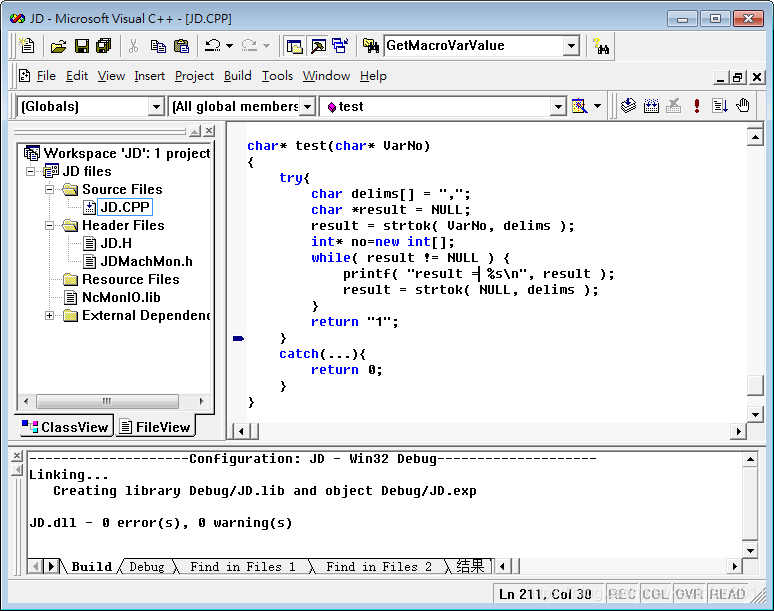Switch to the FileView tab
This screenshot has height=611, width=774.
coord(155,427)
